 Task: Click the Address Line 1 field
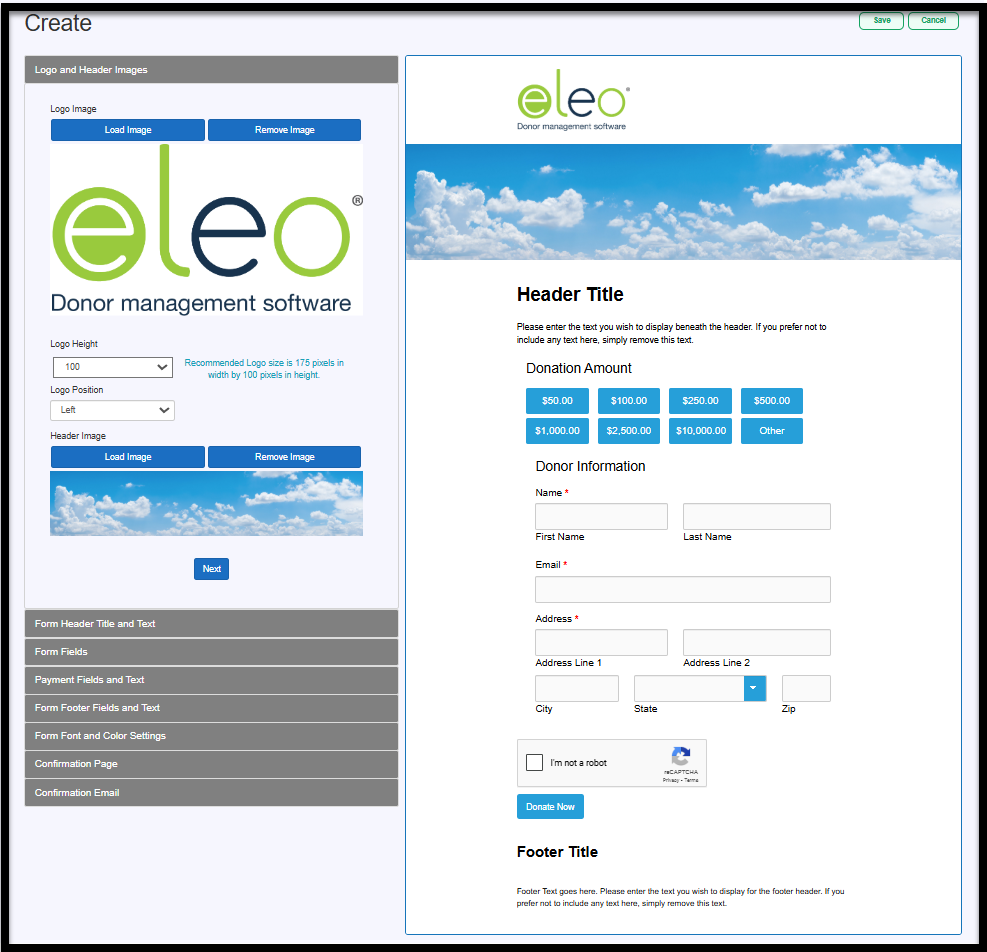tap(601, 642)
